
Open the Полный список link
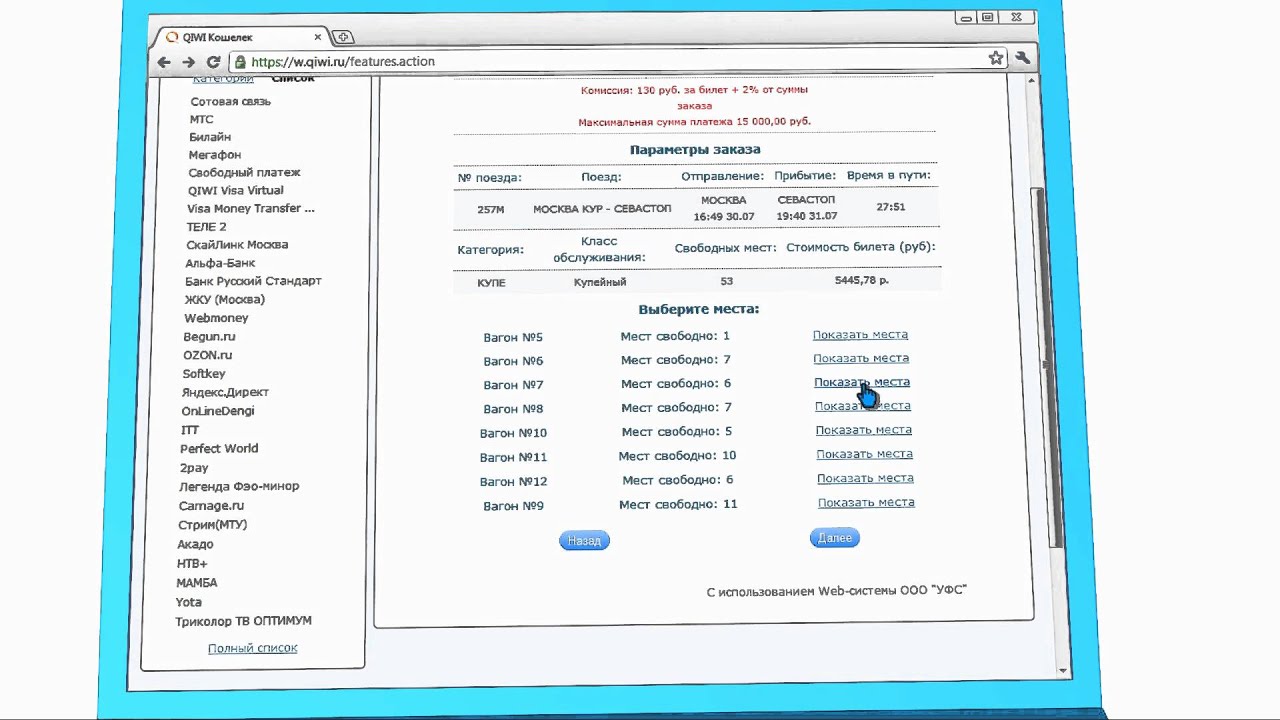(x=252, y=648)
